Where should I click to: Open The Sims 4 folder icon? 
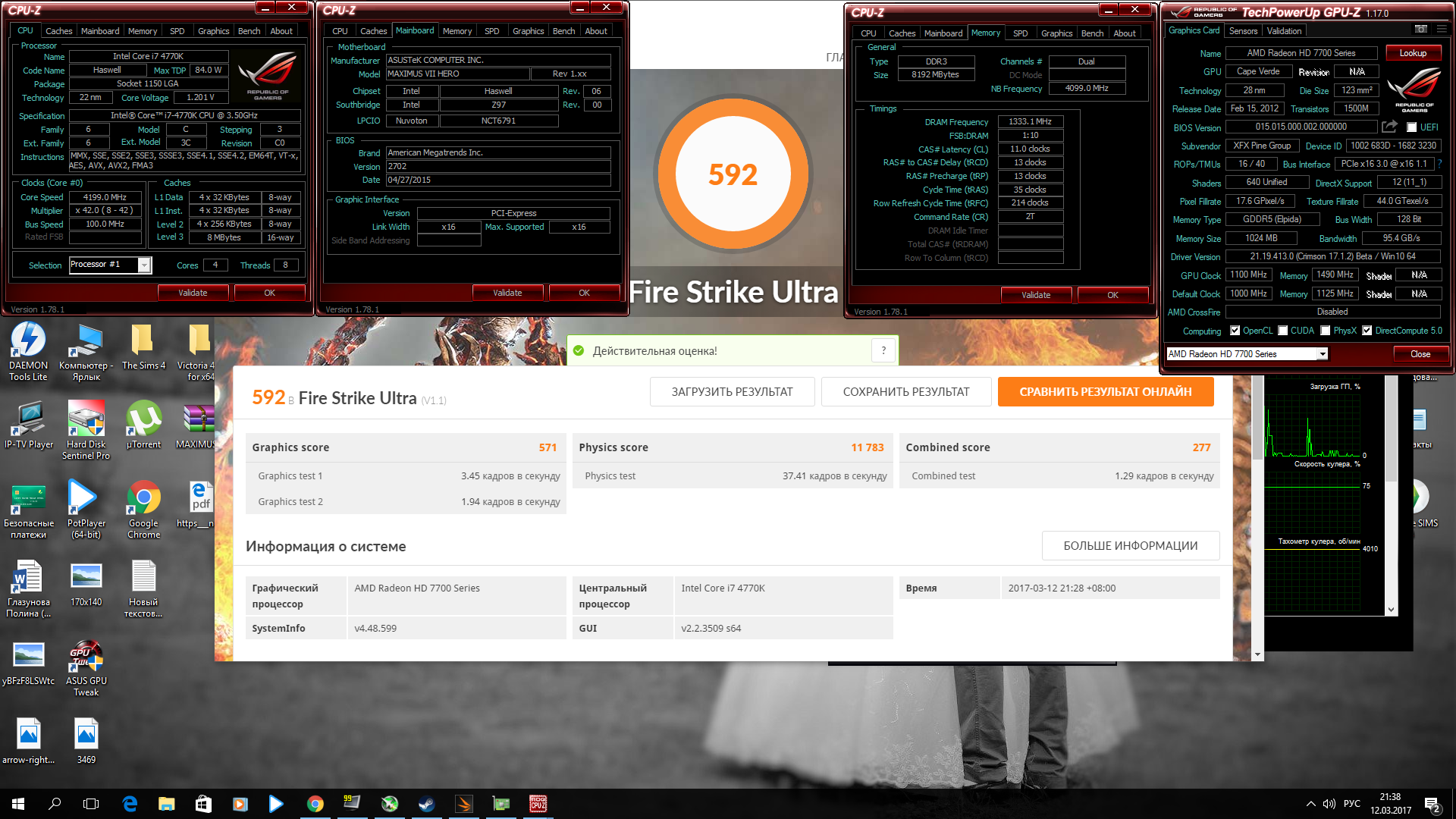pyautogui.click(x=143, y=346)
